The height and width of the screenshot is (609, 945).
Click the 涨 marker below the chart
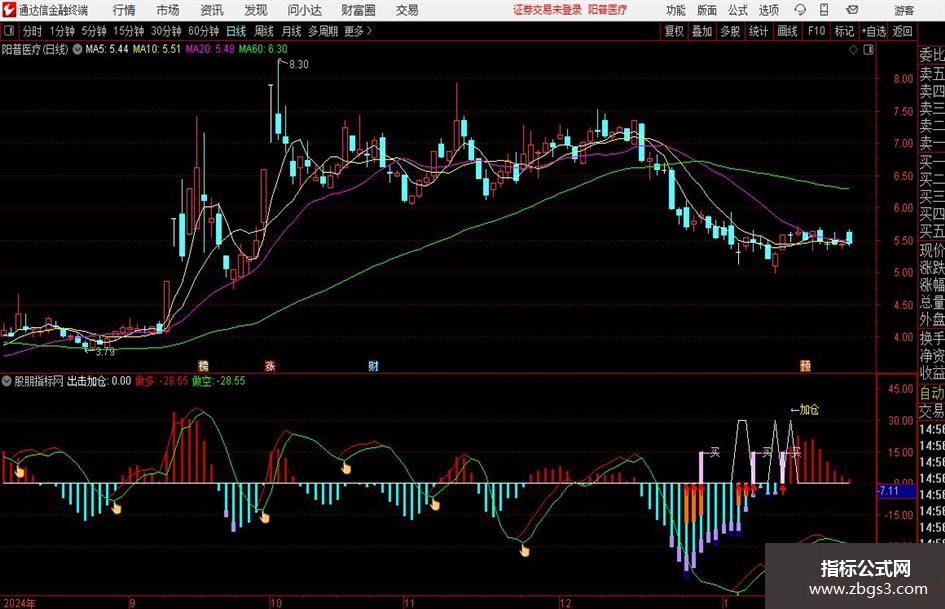click(270, 365)
